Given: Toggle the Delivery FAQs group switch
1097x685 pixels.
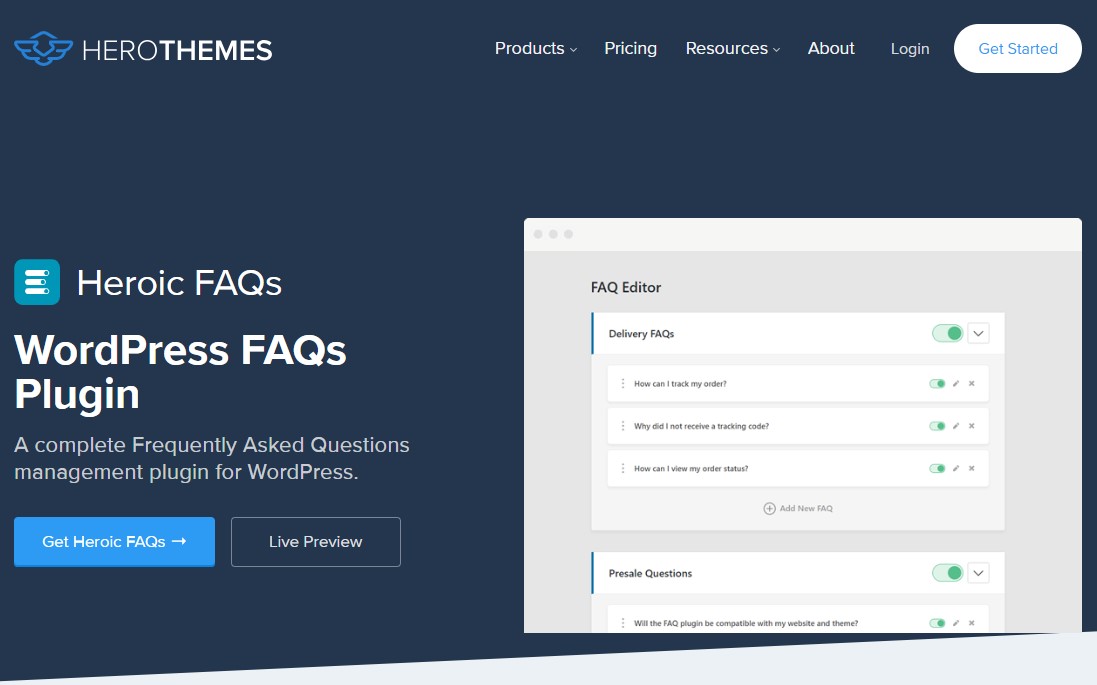Looking at the screenshot, I should [x=947, y=334].
